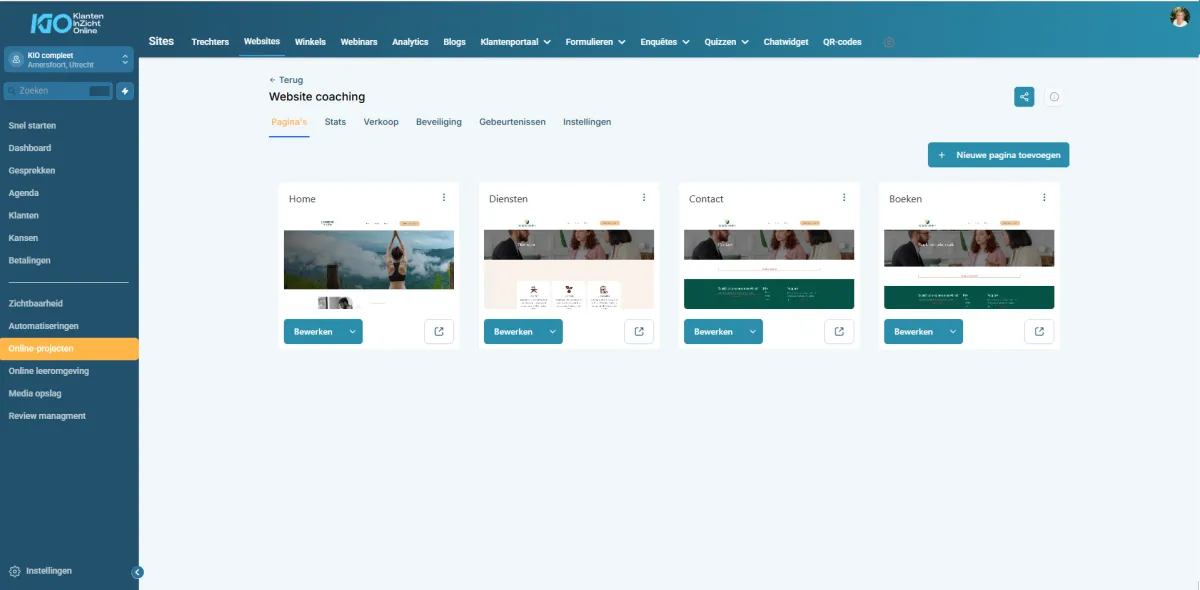Open QR-codes in top navigation
Image resolution: width=1200 pixels, height=590 pixels.
(842, 42)
